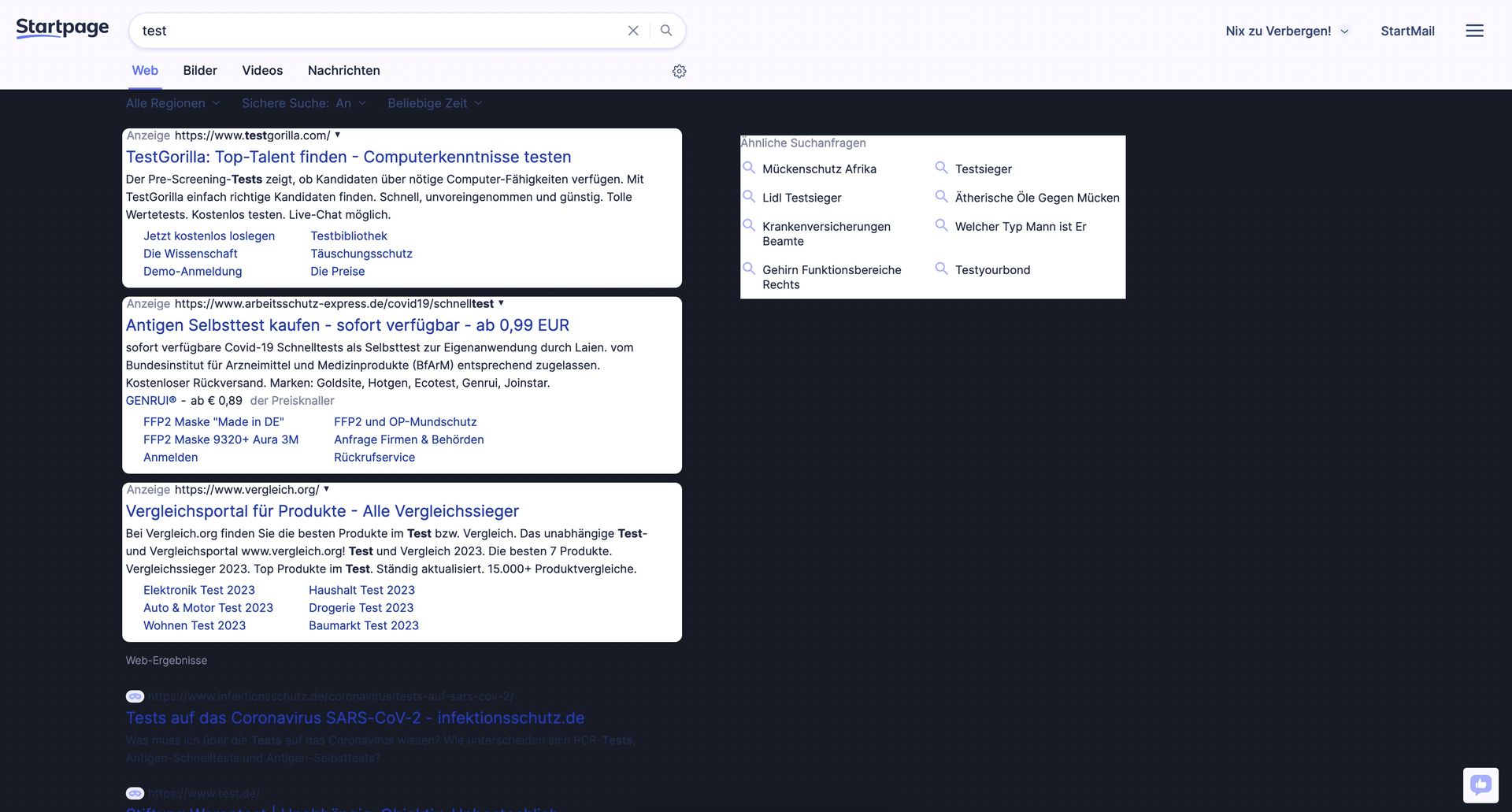
Task: Expand the Beliebige Zeit time filter
Action: (434, 103)
